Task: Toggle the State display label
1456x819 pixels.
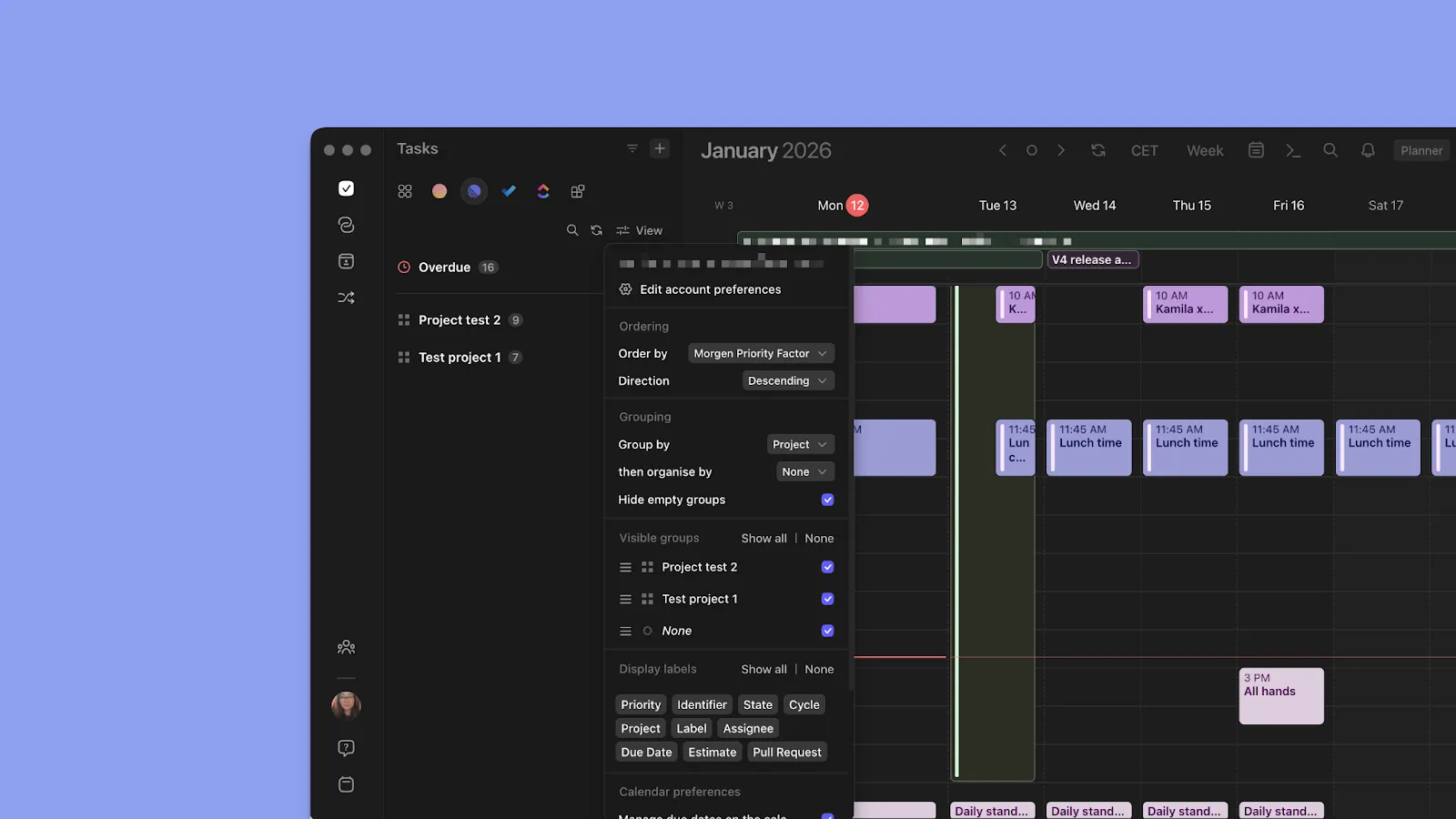Action: [x=757, y=704]
